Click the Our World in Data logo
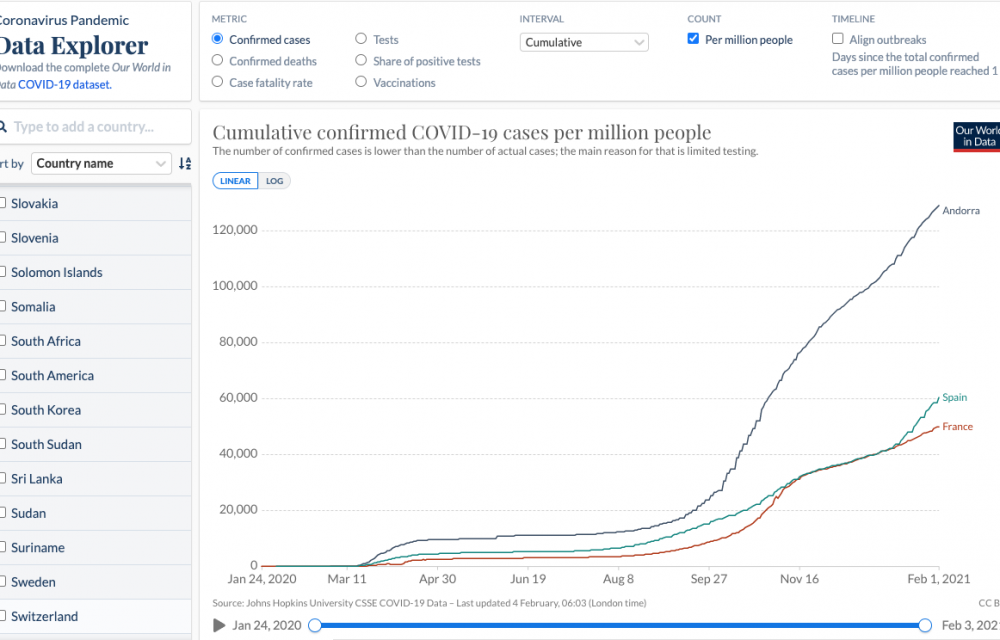The image size is (1000, 640). pyautogui.click(x=977, y=137)
